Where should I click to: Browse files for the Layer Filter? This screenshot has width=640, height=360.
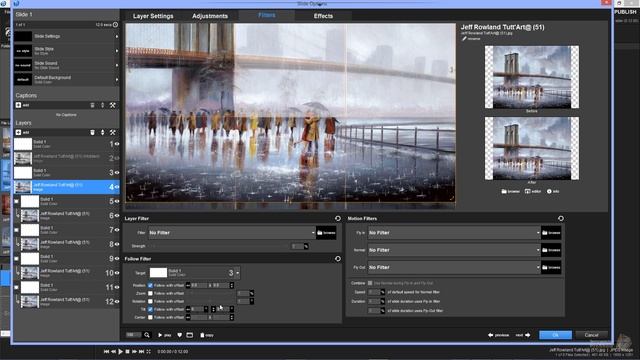(x=326, y=233)
